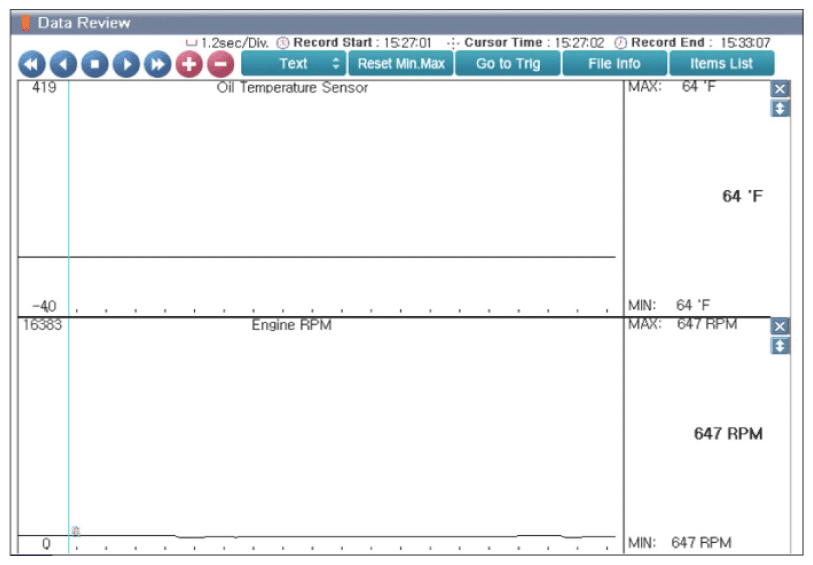
Task: Click the rewind to start button
Action: [x=32, y=64]
